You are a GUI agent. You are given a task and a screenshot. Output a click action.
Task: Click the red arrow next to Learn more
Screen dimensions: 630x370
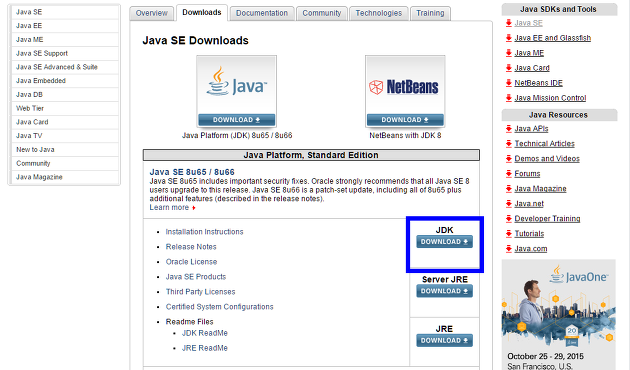(x=194, y=208)
